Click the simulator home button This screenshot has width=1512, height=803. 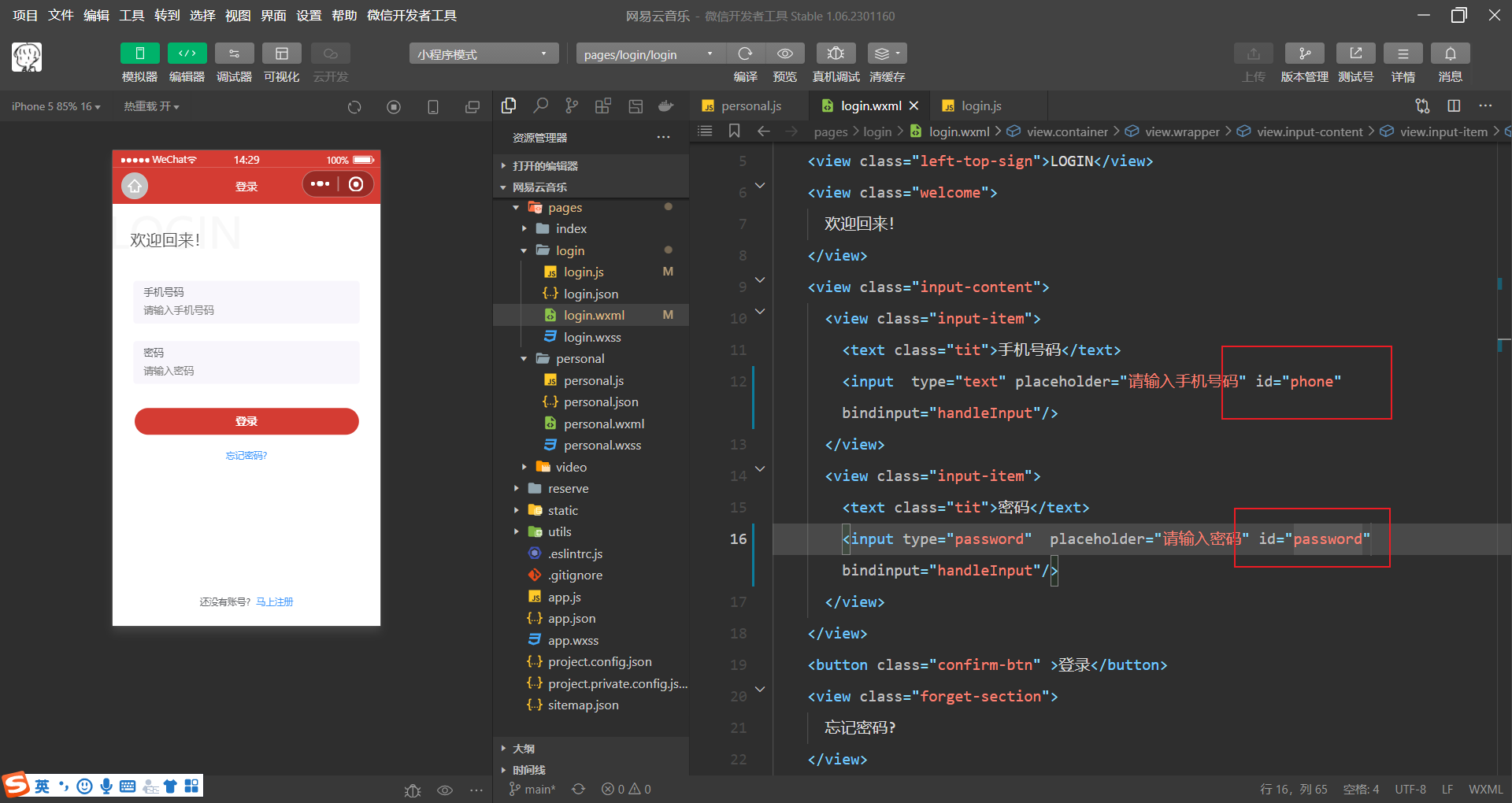[135, 186]
